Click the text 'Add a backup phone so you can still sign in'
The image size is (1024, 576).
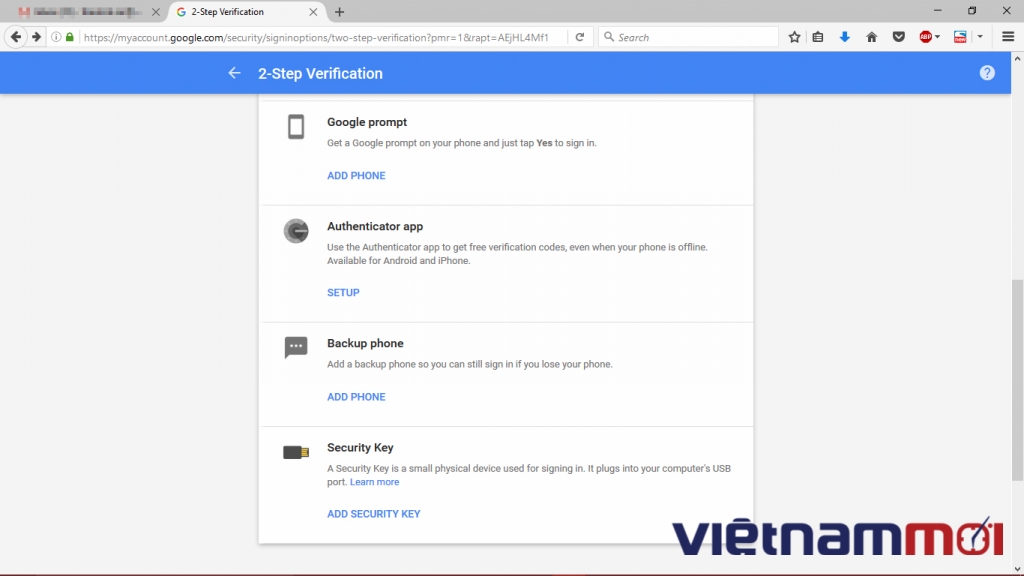(420, 364)
